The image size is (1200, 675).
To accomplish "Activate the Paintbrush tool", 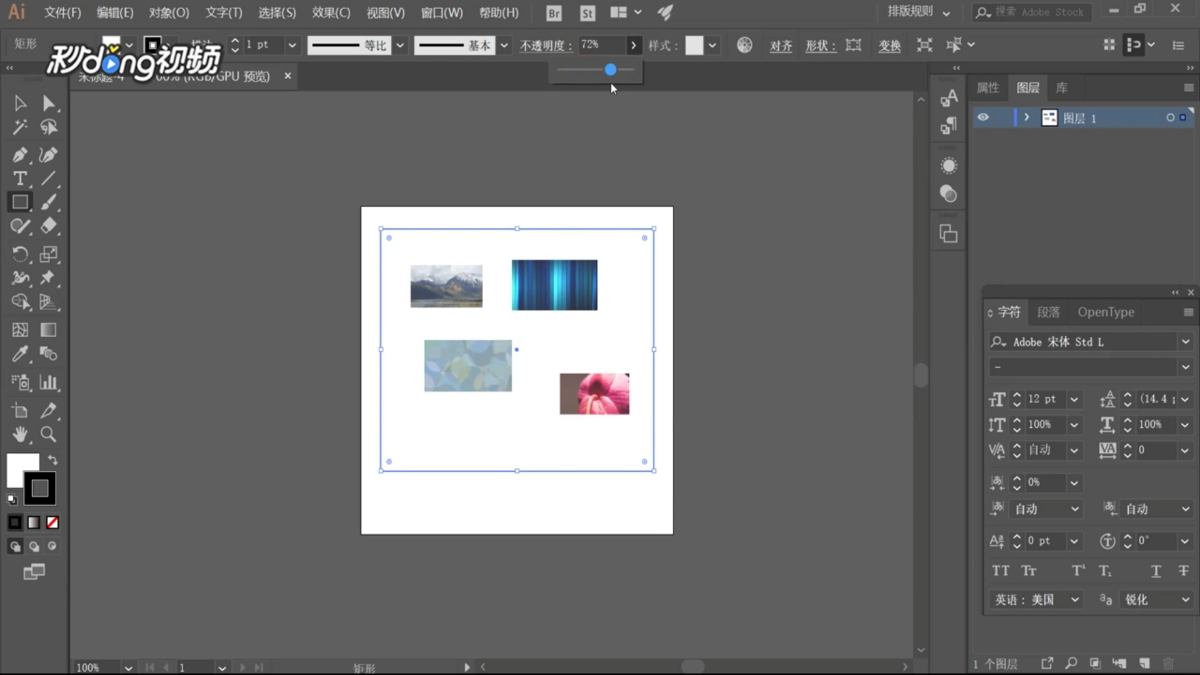I will point(48,202).
